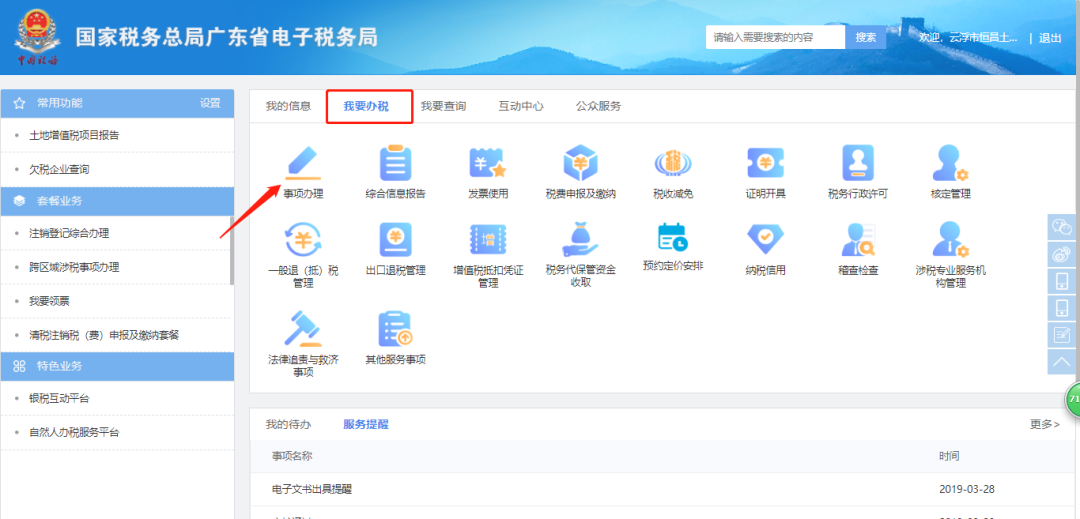
Task: Open 证明开具 ticket icon
Action: 765,163
